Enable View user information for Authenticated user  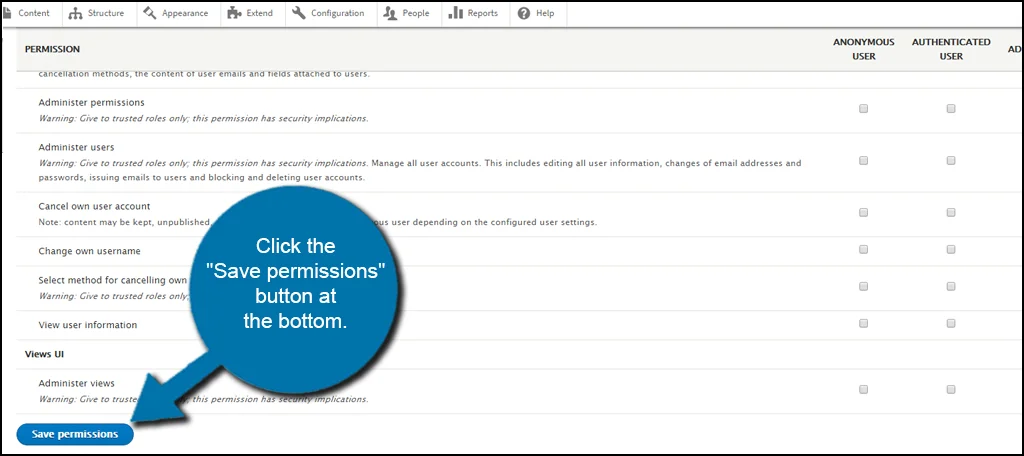(x=951, y=324)
